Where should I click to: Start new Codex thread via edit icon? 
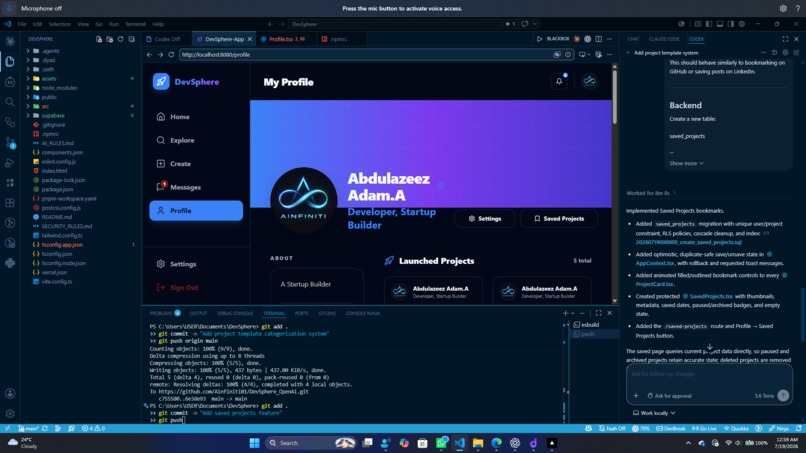(796, 52)
